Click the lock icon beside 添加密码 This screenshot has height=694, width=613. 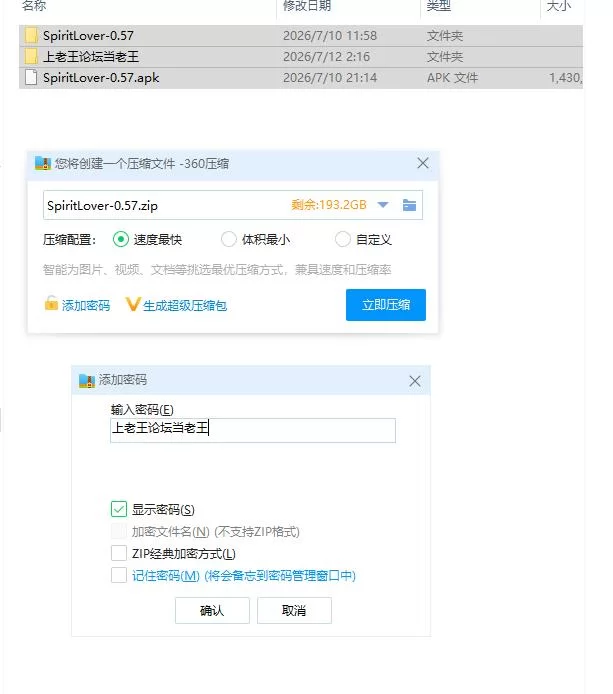coord(51,304)
